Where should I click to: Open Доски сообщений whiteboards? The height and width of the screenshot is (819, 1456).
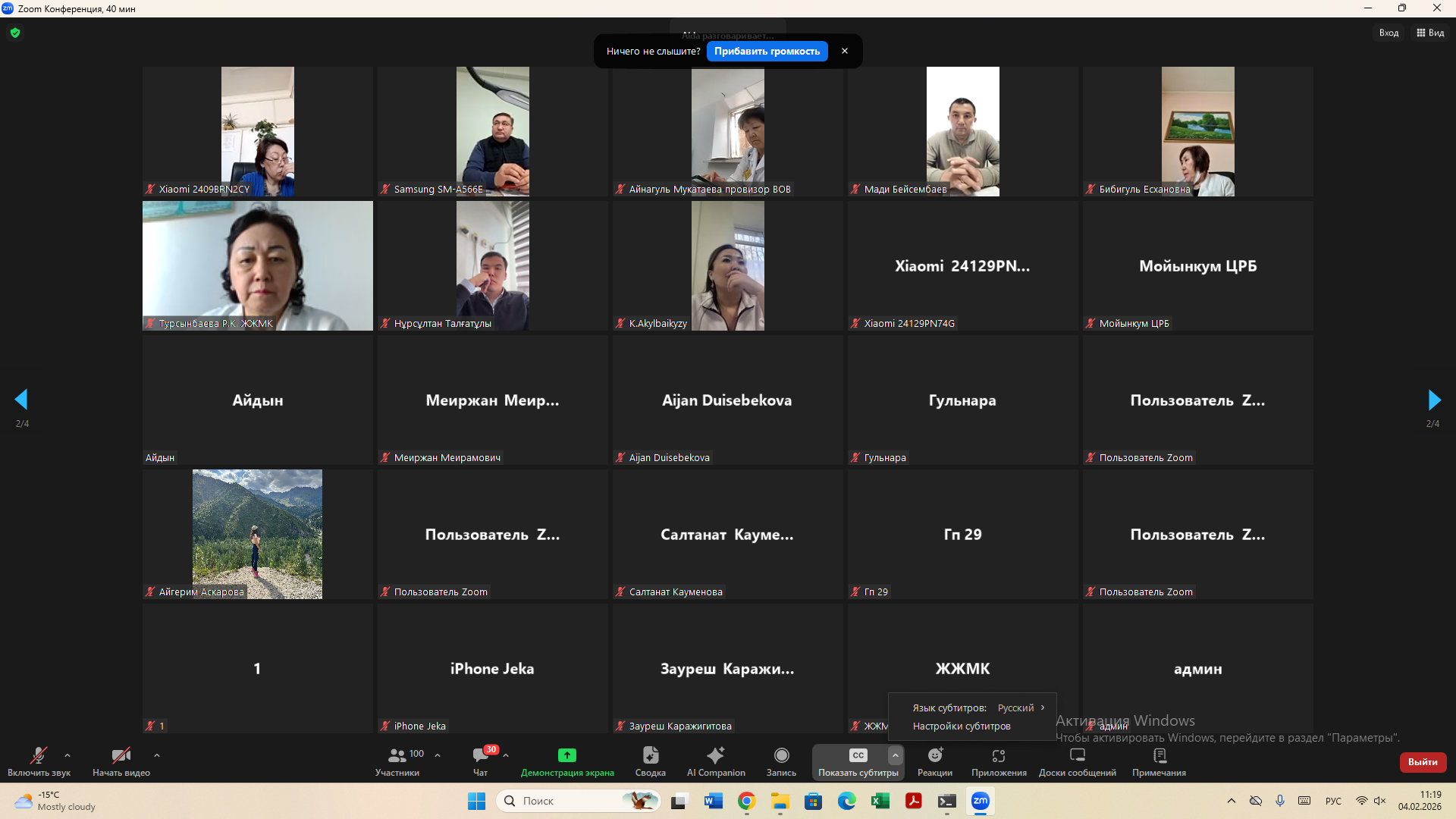(x=1077, y=755)
